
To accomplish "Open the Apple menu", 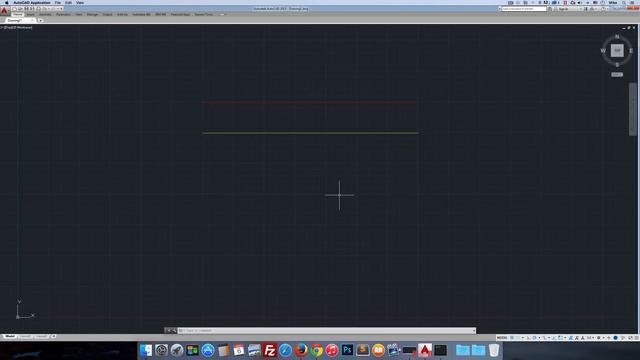I will coord(7,2).
